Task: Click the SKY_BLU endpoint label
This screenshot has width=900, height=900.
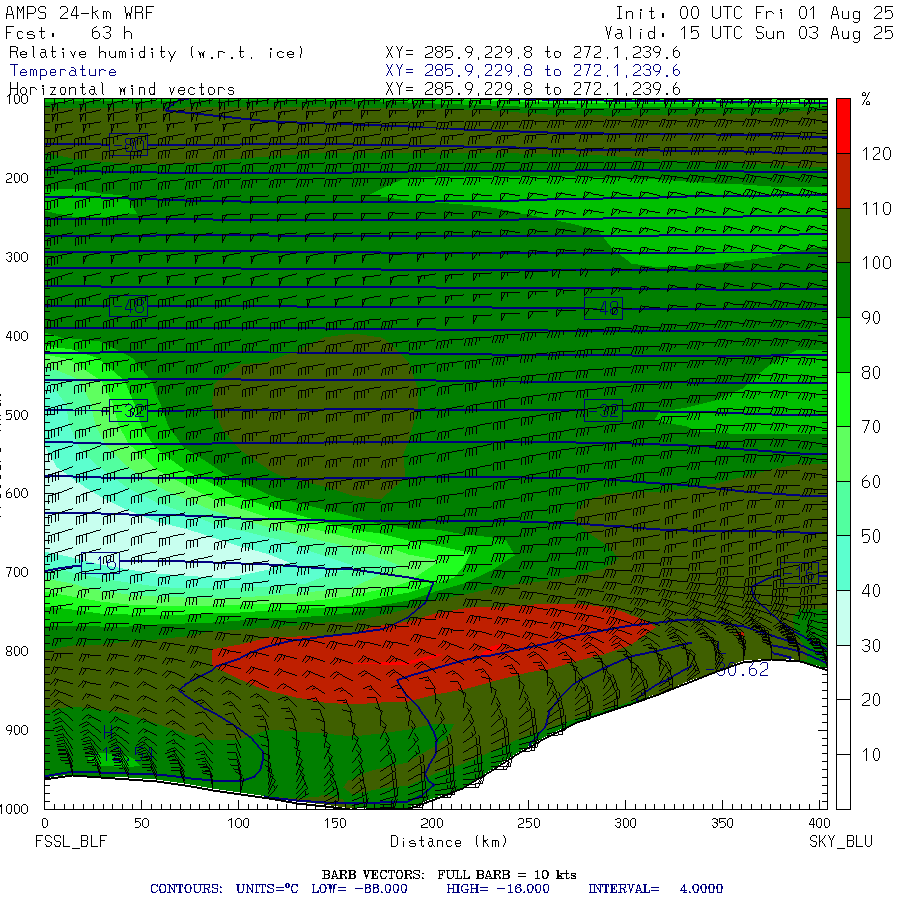Action: pyautogui.click(x=840, y=842)
